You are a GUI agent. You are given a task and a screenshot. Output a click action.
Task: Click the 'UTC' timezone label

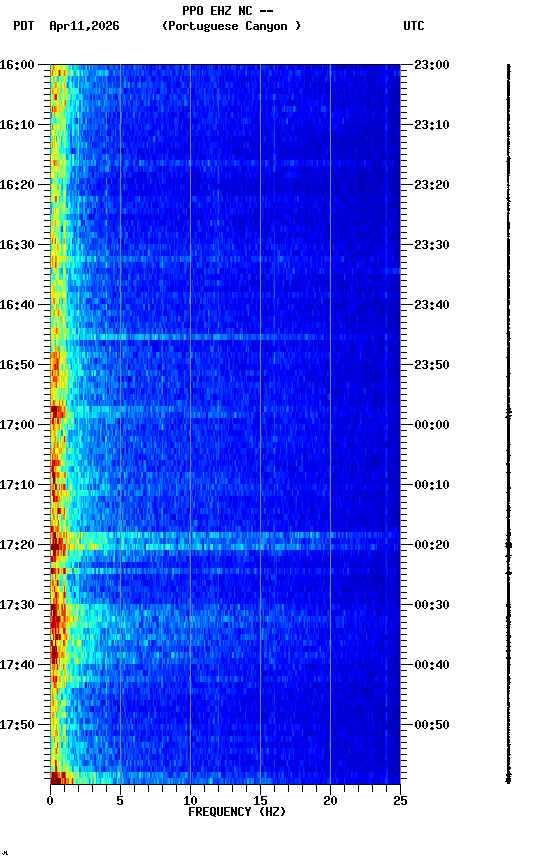(414, 26)
